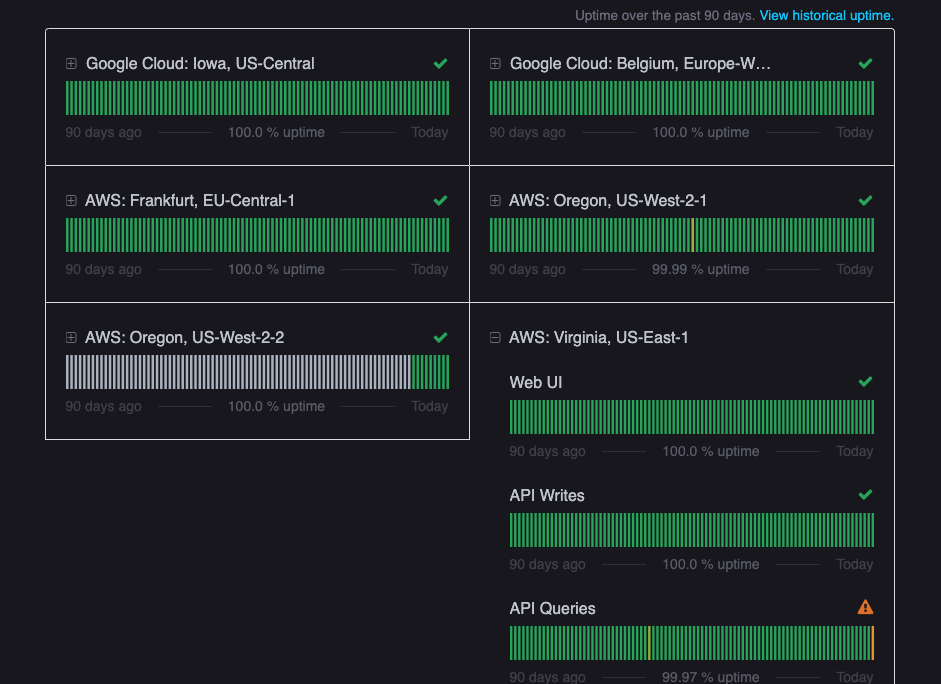Expand Google Cloud: Iowa, US-Central group

click(71, 64)
